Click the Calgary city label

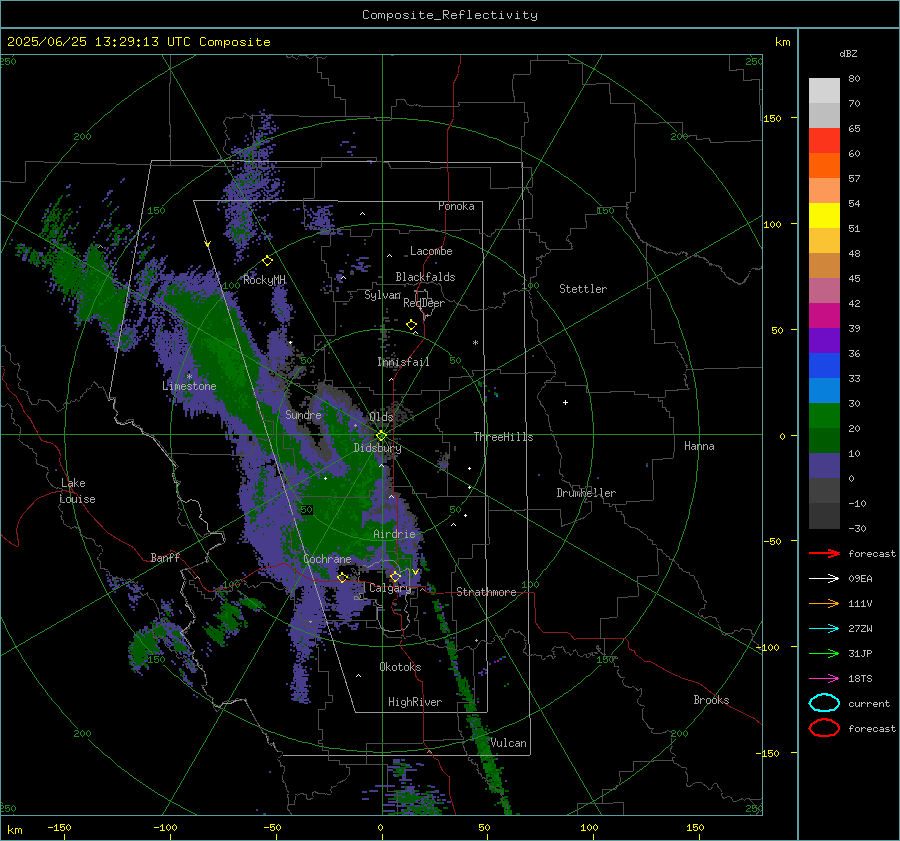coord(390,588)
